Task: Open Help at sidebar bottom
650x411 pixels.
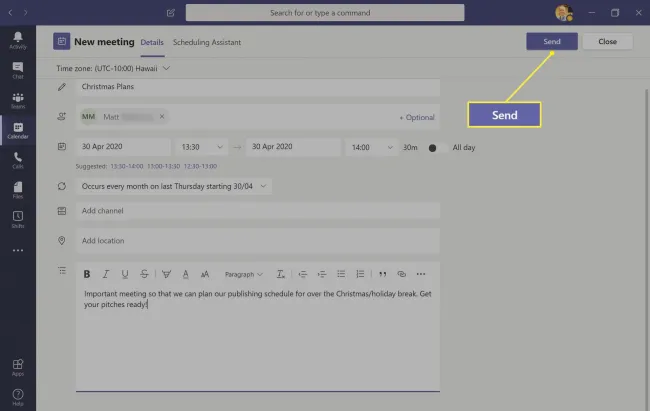Action: point(18,397)
